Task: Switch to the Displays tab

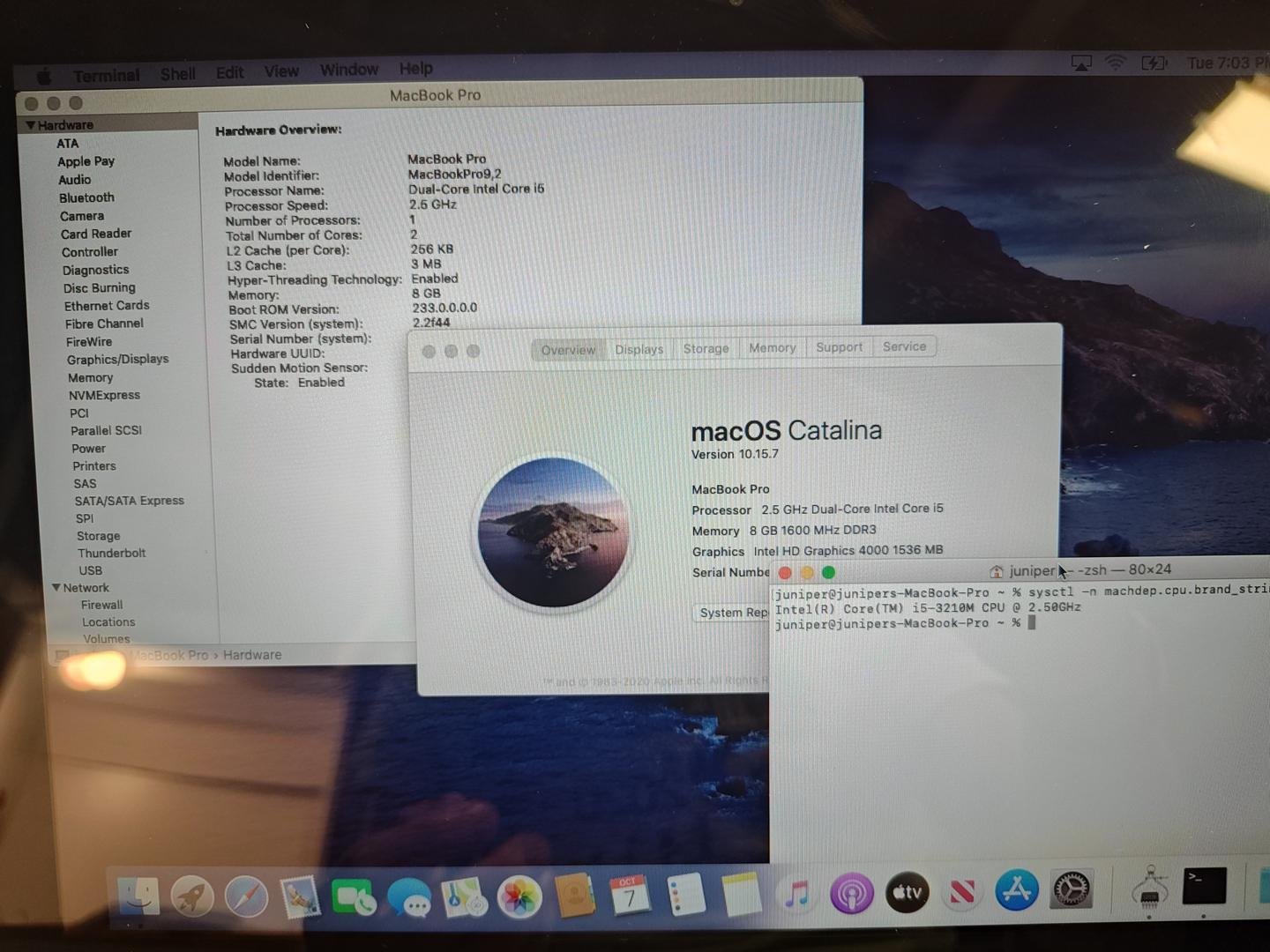Action: (639, 349)
